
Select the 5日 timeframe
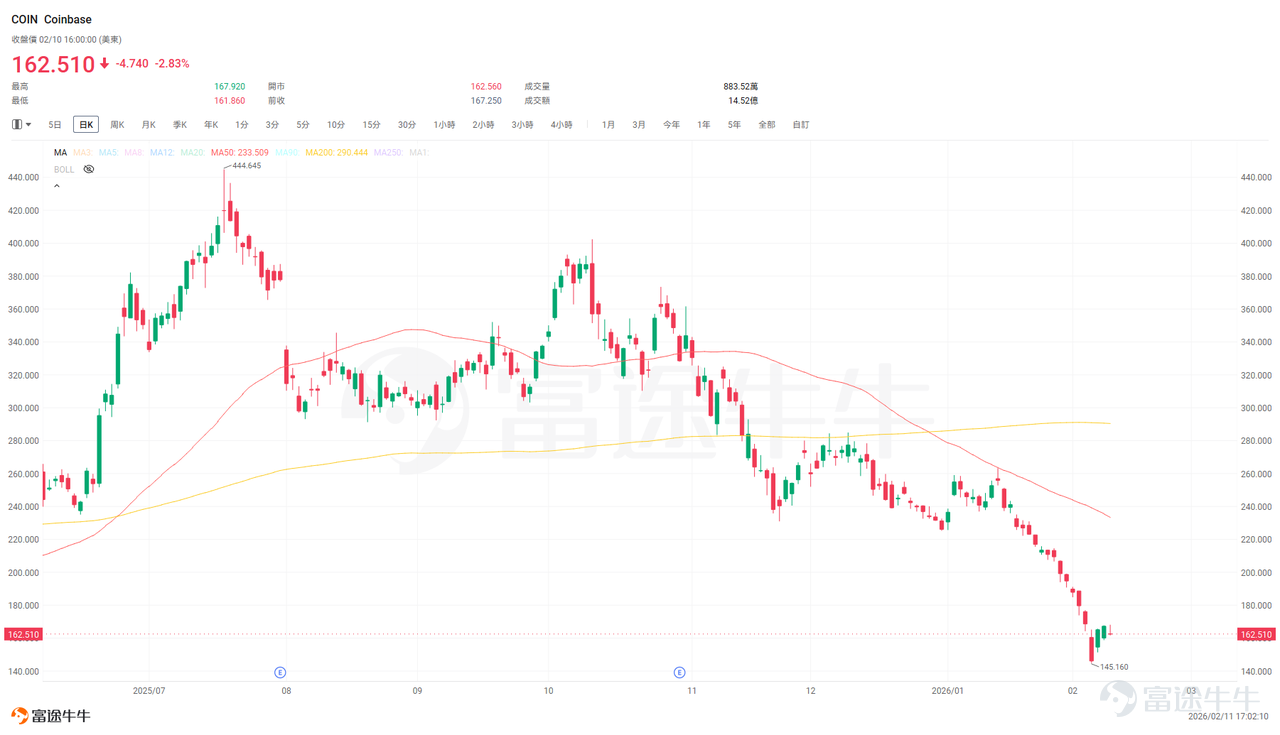point(55,125)
